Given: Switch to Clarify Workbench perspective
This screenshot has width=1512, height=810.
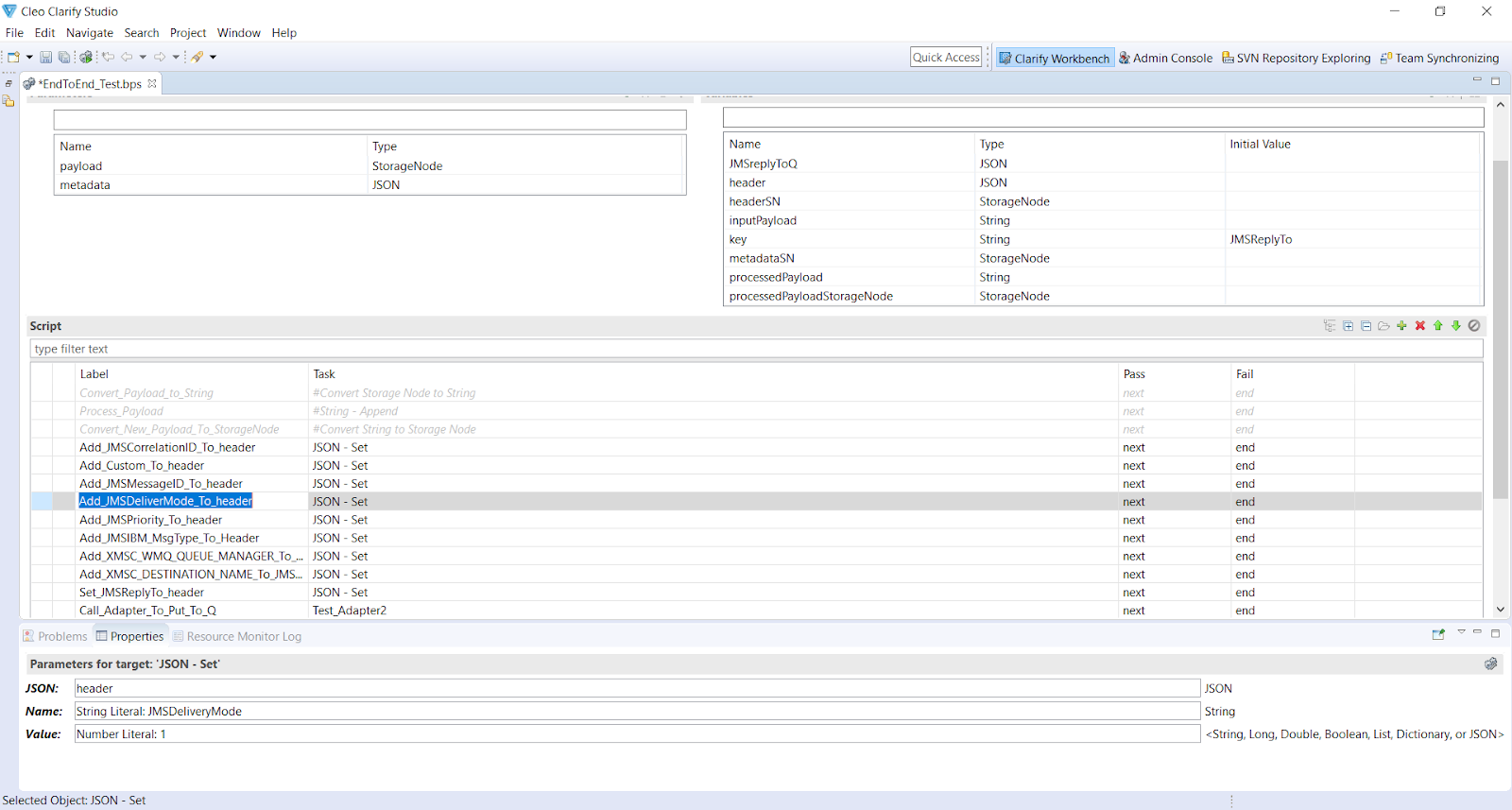Looking at the screenshot, I should coord(1055,58).
